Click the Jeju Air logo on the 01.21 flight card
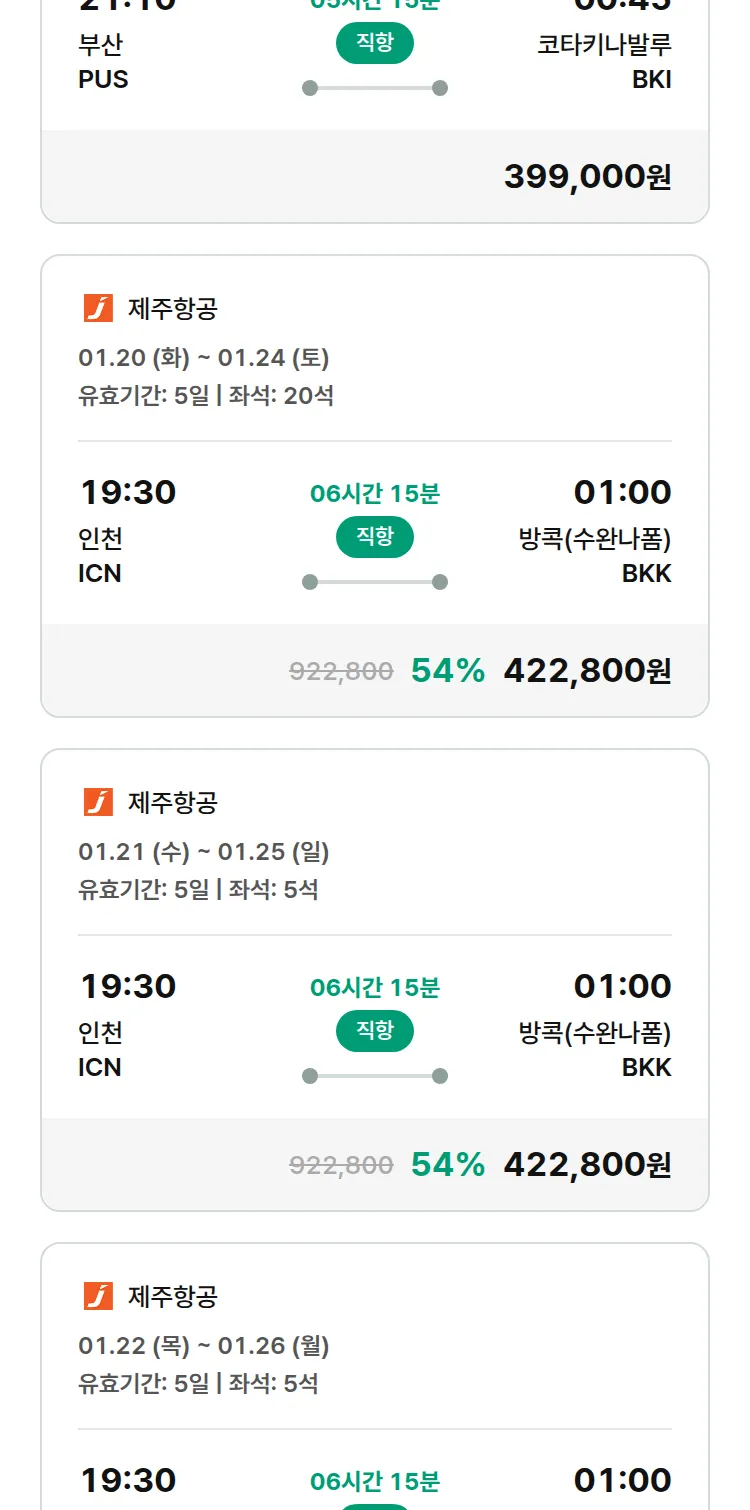The height and width of the screenshot is (1510, 750). click(x=98, y=802)
